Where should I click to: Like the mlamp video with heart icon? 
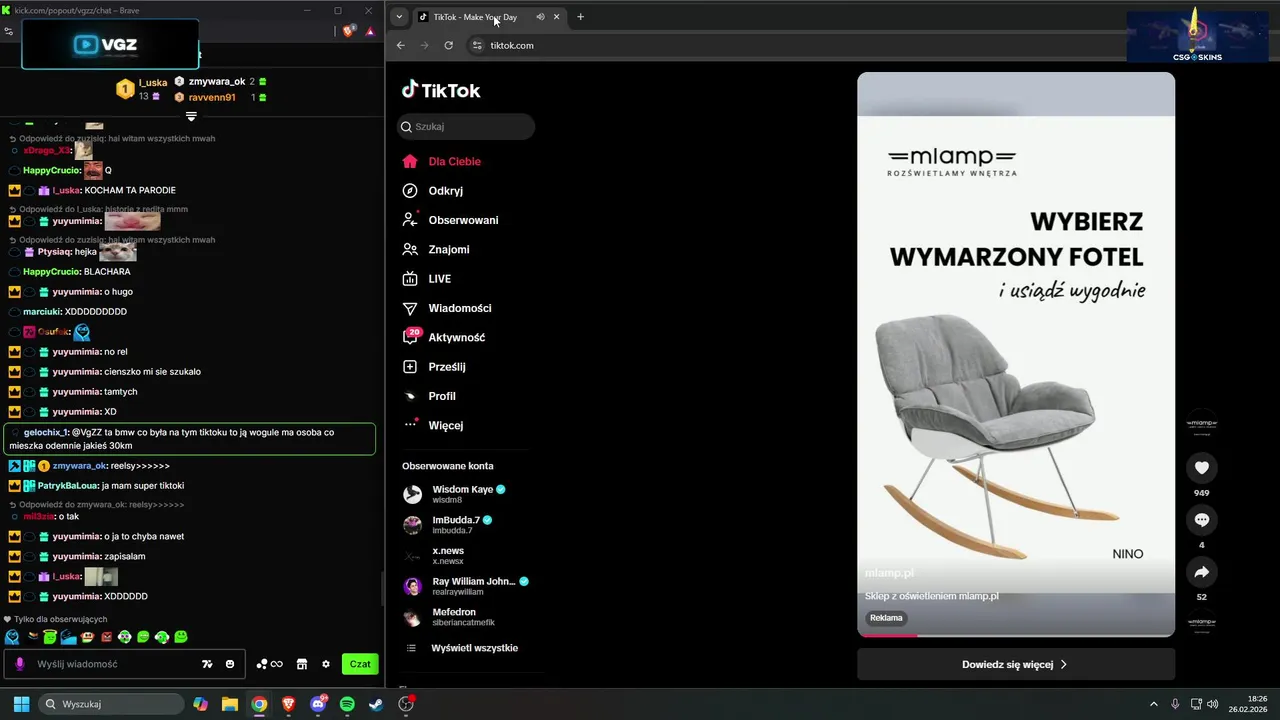coord(1202,467)
